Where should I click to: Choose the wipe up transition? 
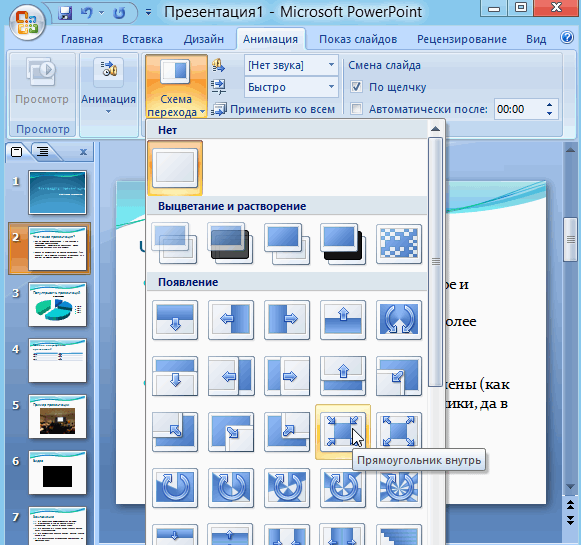coord(343,320)
